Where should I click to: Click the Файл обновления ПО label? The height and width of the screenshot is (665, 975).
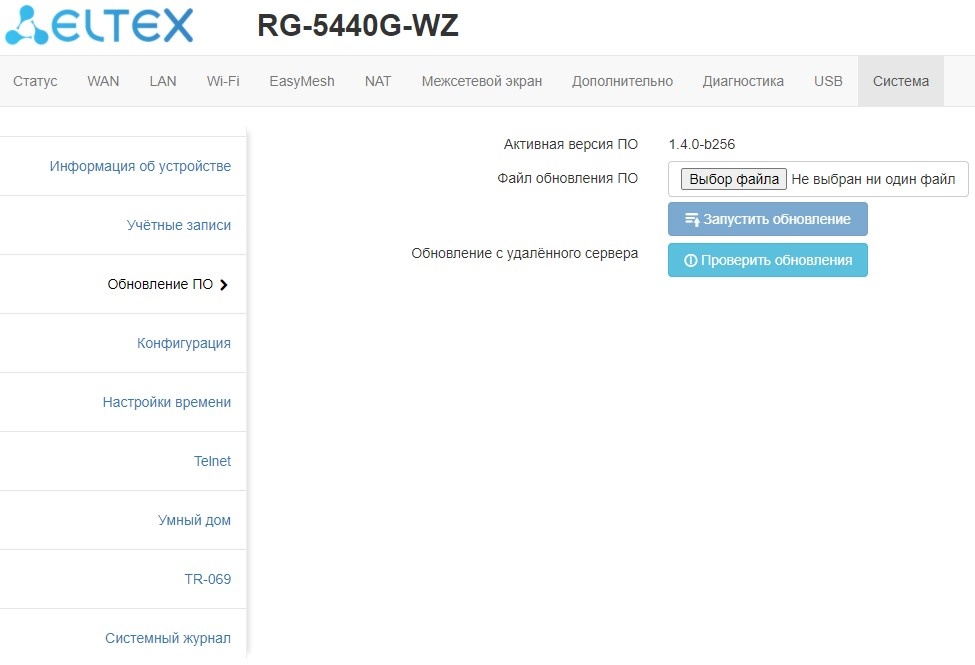pos(568,179)
